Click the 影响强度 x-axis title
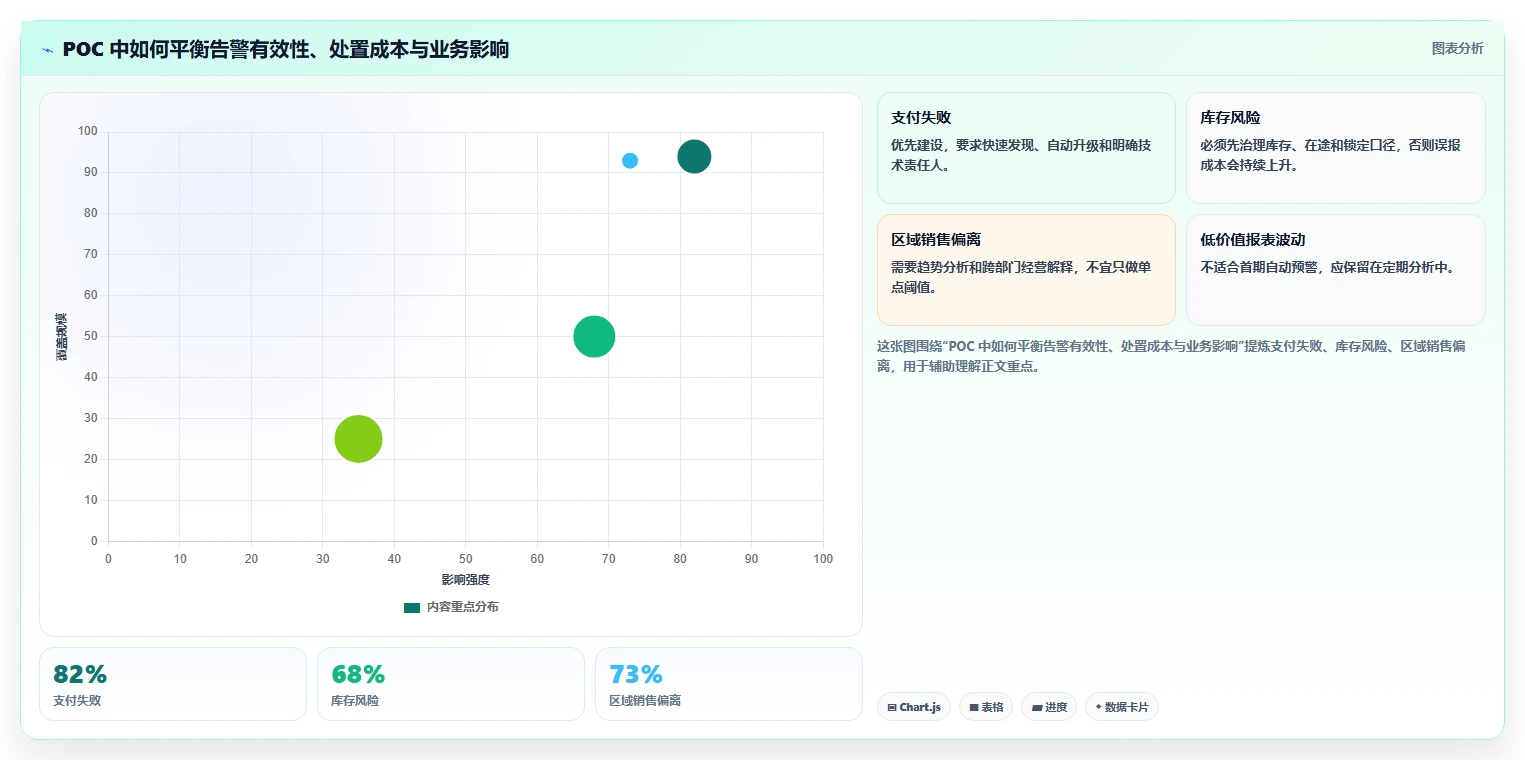 [x=465, y=580]
